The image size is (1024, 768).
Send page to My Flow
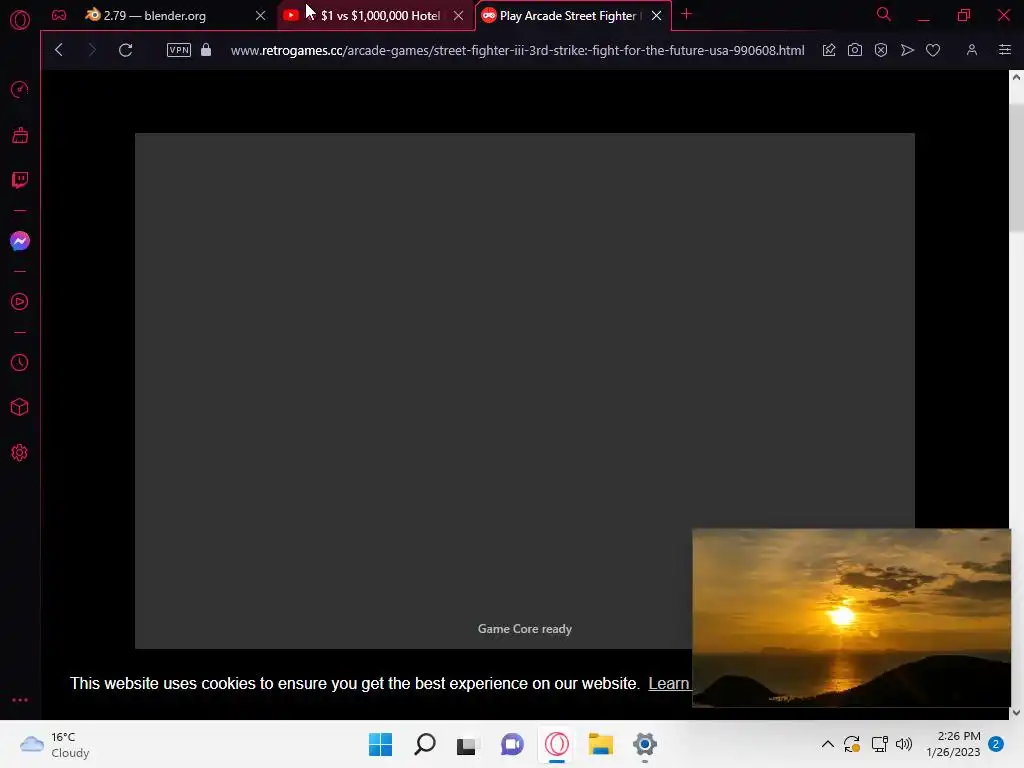[x=907, y=50]
